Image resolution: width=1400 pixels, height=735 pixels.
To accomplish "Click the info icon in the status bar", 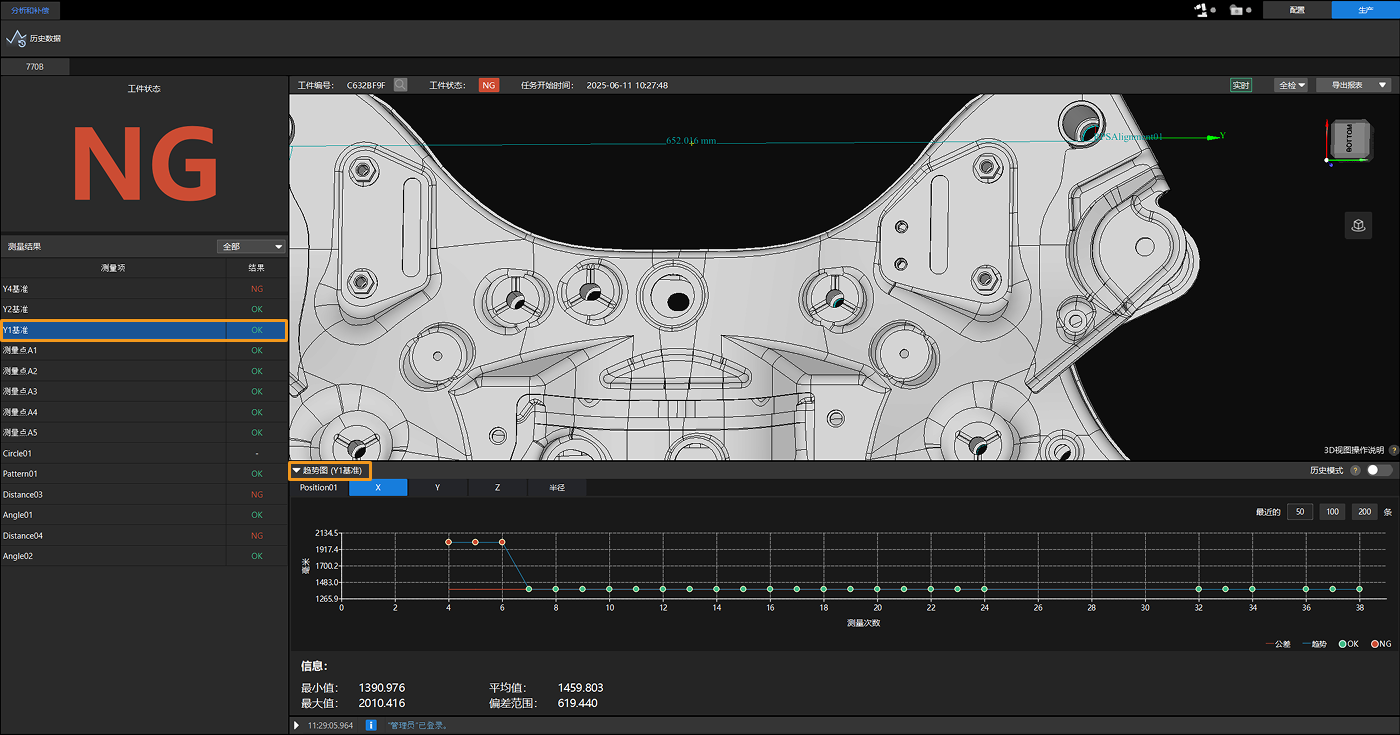I will [371, 725].
